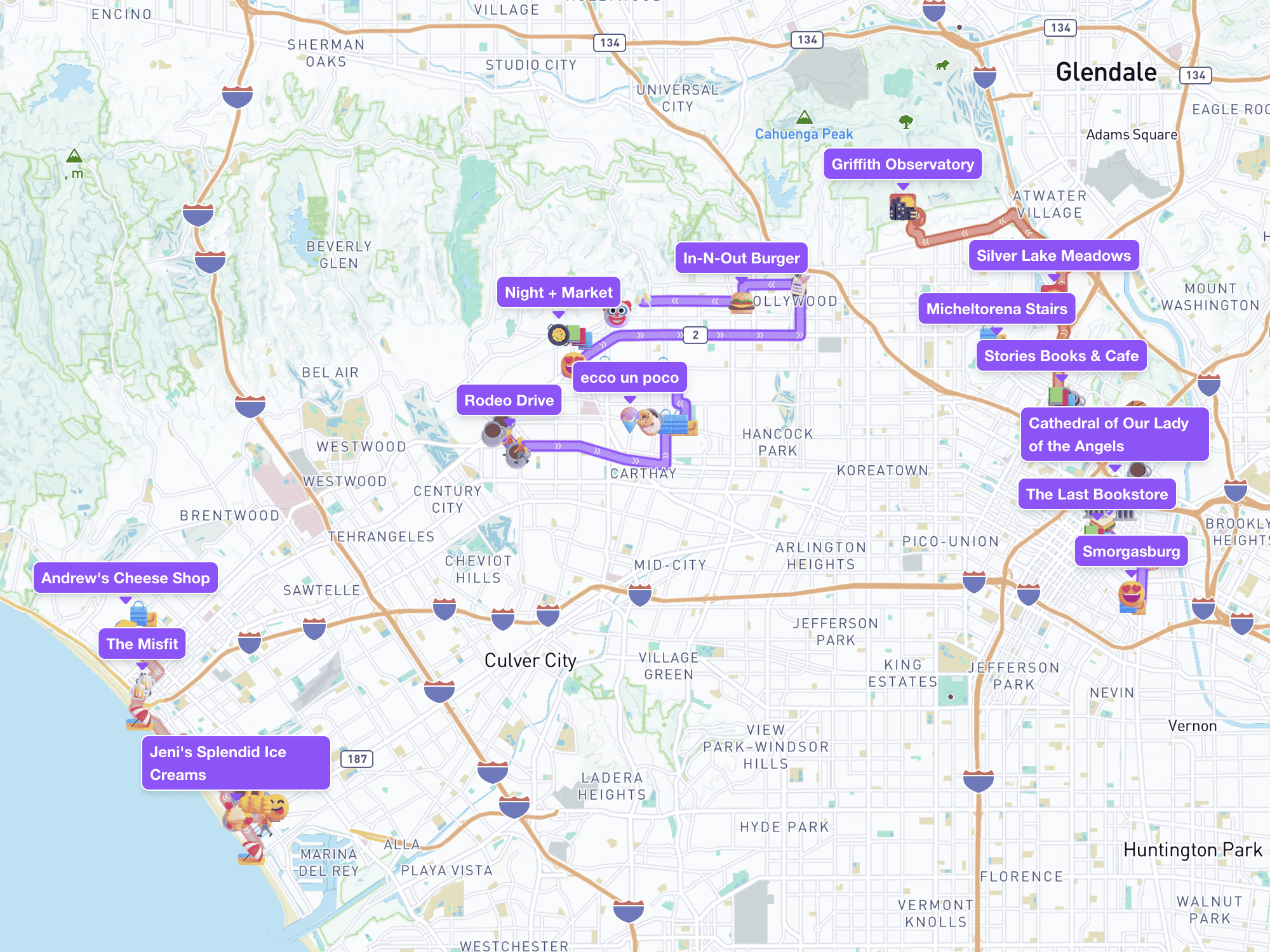Open the Night + Market label
The image size is (1270, 952).
556,292
